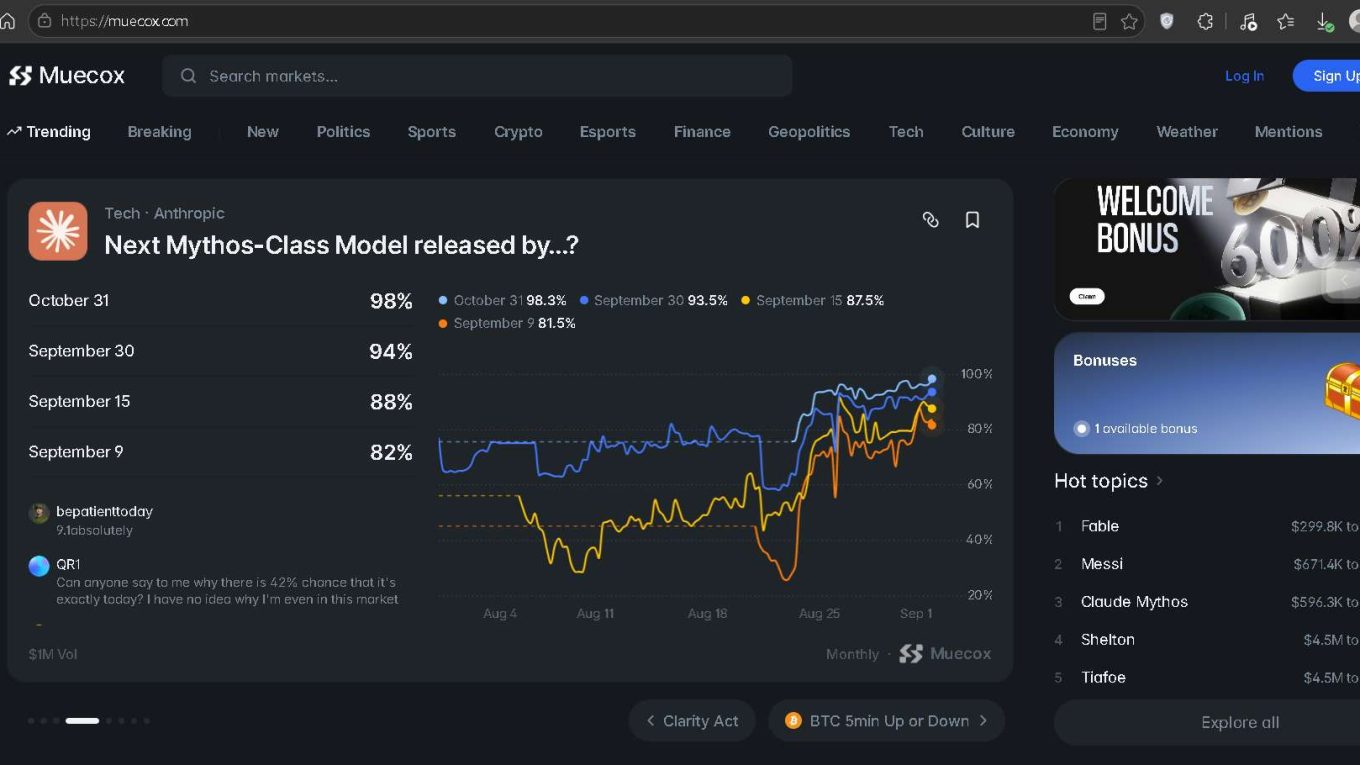Go to next market BTC 5min Up or Down
The image size is (1360, 765).
point(886,721)
